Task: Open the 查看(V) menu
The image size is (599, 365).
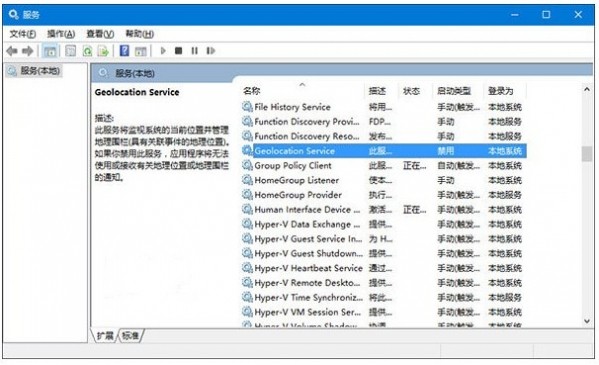Action: 100,34
